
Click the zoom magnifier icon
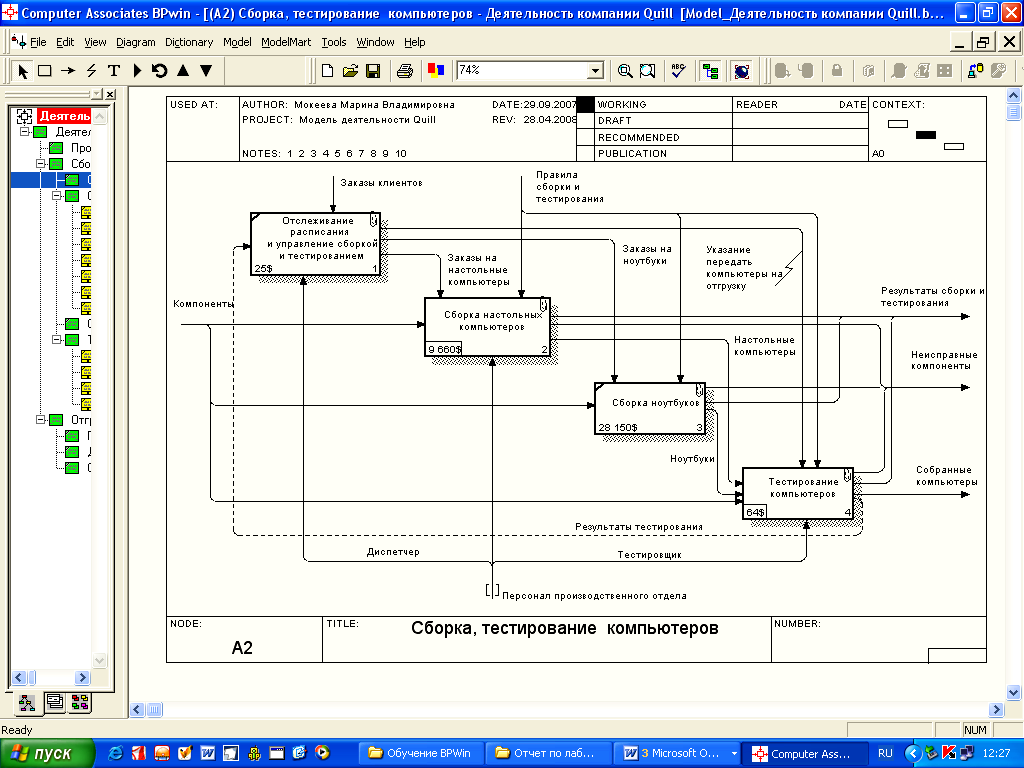coord(625,71)
